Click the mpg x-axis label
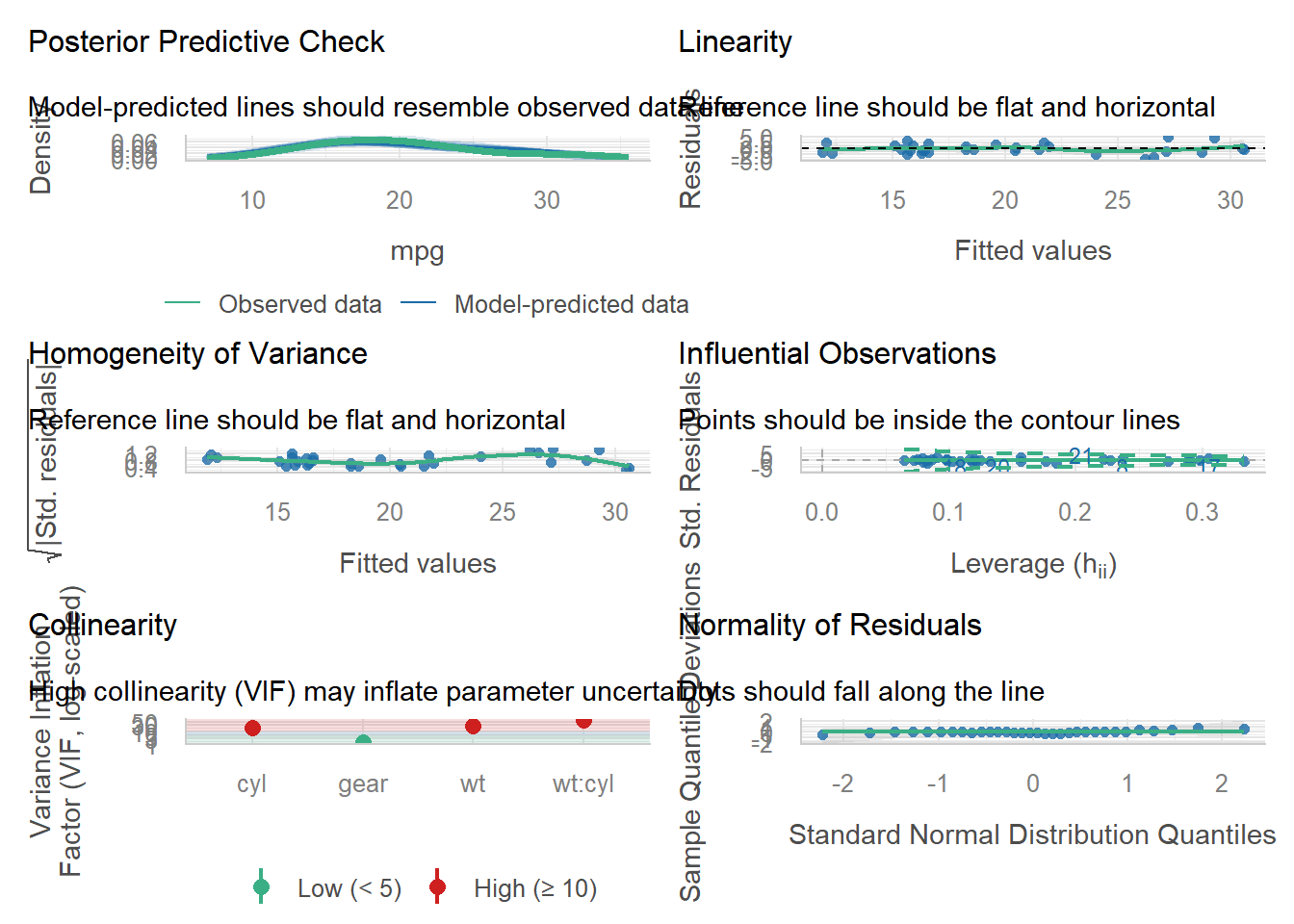 point(417,251)
